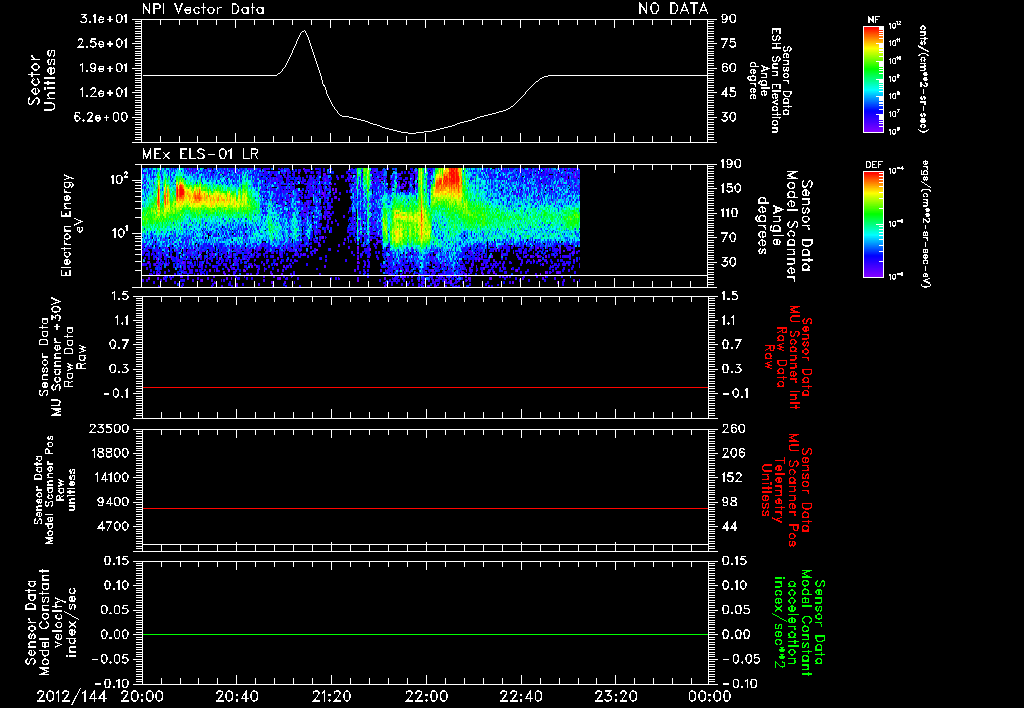Click the 3.1e+01 sector tick label
The height and width of the screenshot is (708, 1024).
(104, 19)
